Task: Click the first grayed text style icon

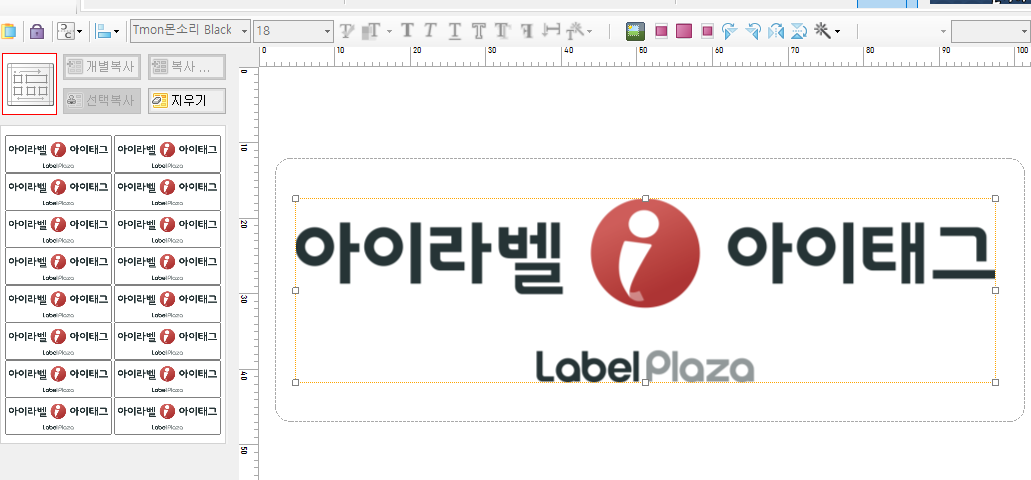Action: pyautogui.click(x=347, y=30)
